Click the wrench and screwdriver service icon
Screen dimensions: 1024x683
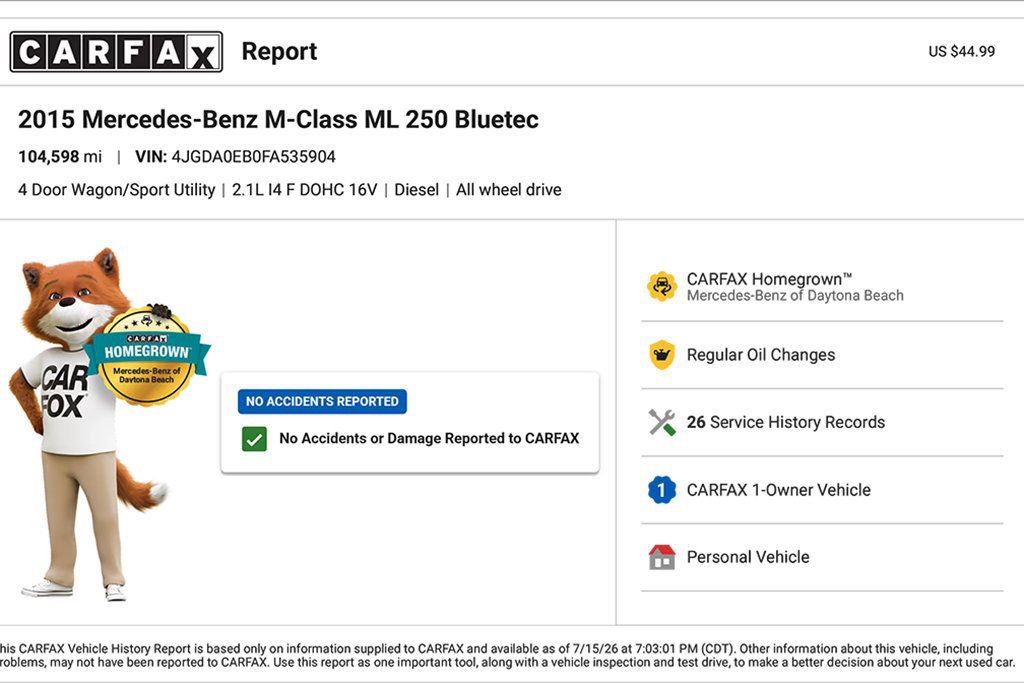pos(662,422)
